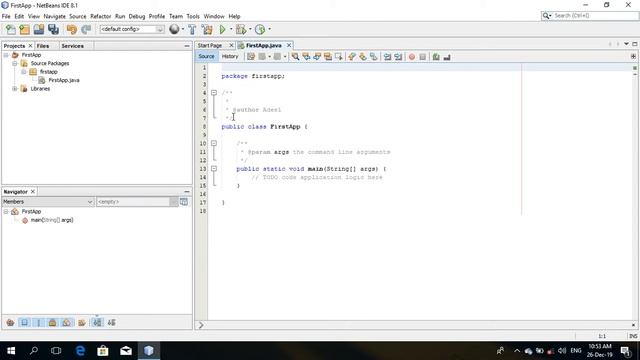Open the Members dropdown in Navigator
This screenshot has width=640, height=360.
click(x=48, y=202)
